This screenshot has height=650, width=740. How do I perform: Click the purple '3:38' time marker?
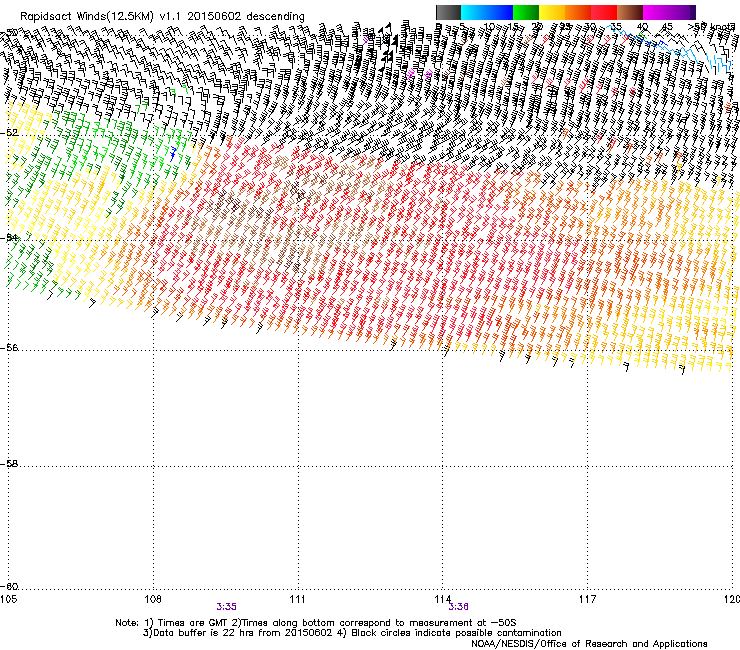[x=458, y=607]
